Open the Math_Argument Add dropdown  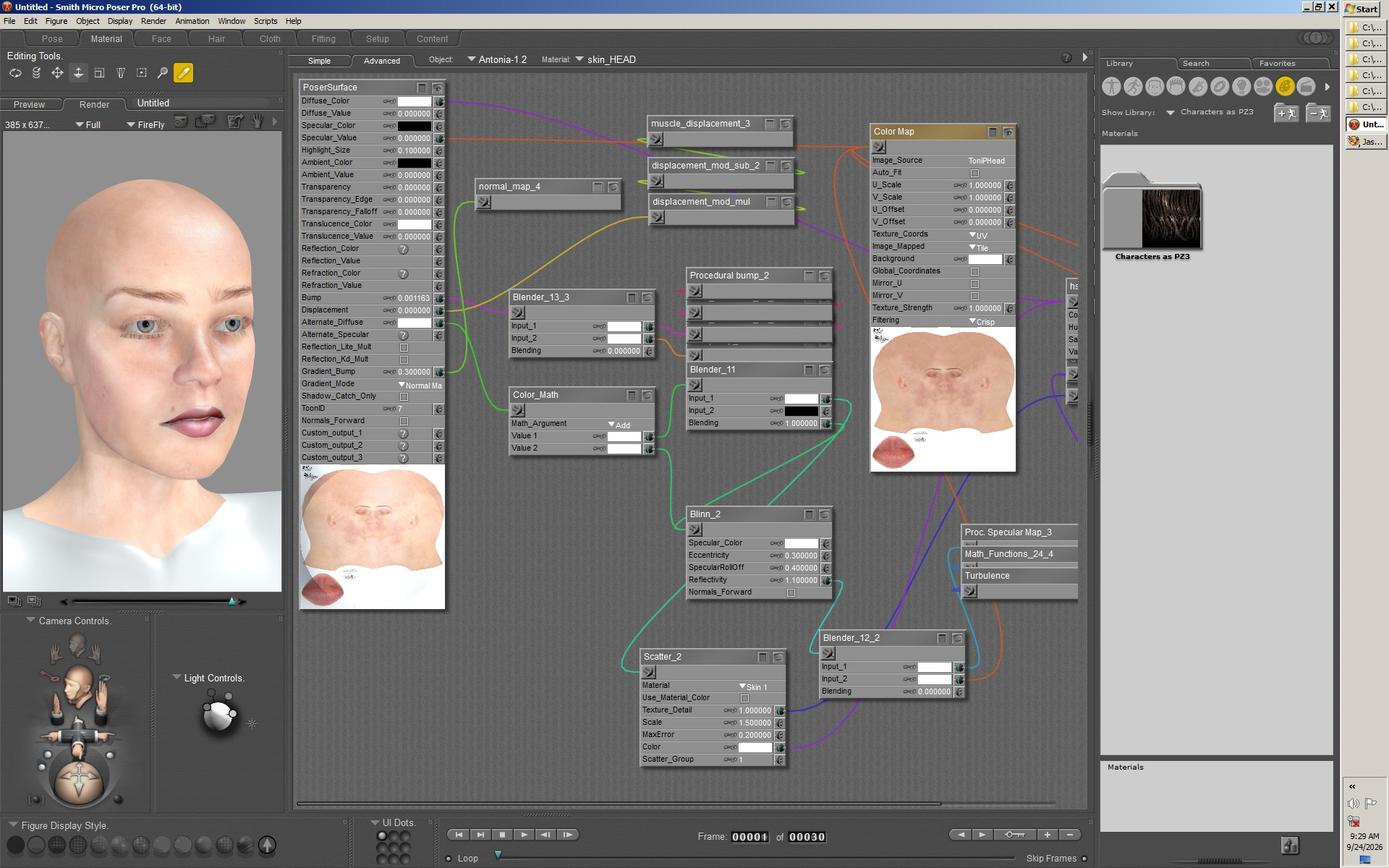[619, 425]
